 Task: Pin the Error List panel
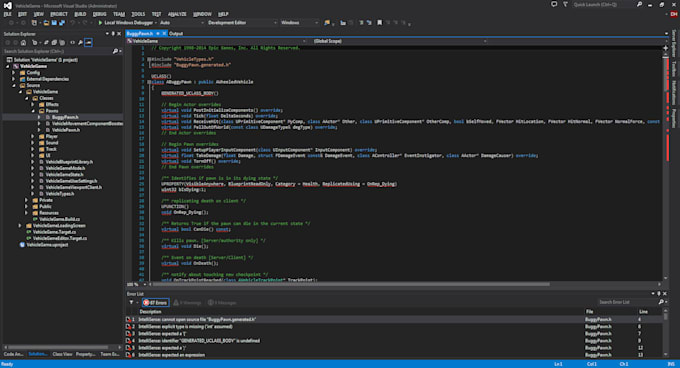(x=659, y=294)
